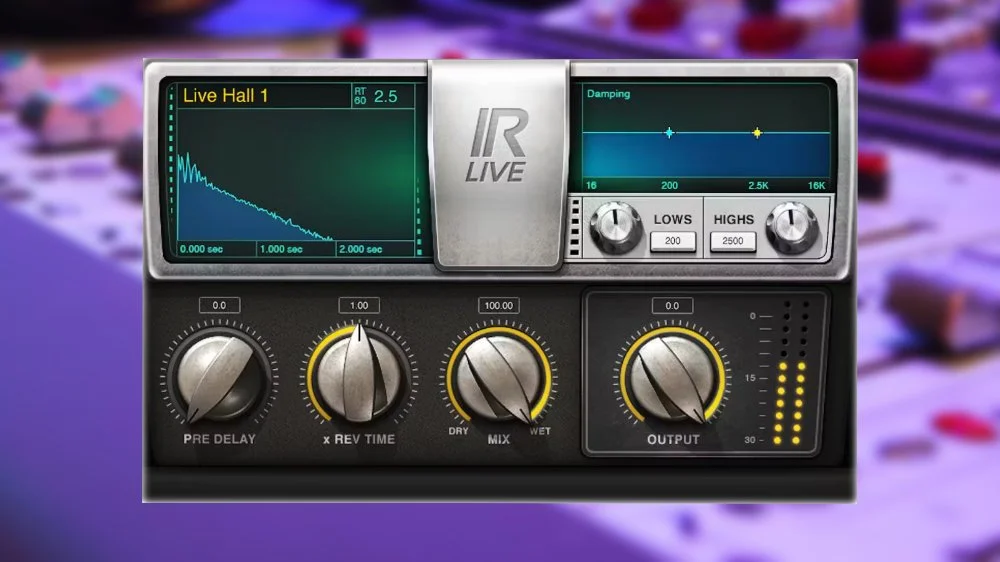Click the Pre Delay knob
Screen dimensions: 1000x562
tap(219, 378)
